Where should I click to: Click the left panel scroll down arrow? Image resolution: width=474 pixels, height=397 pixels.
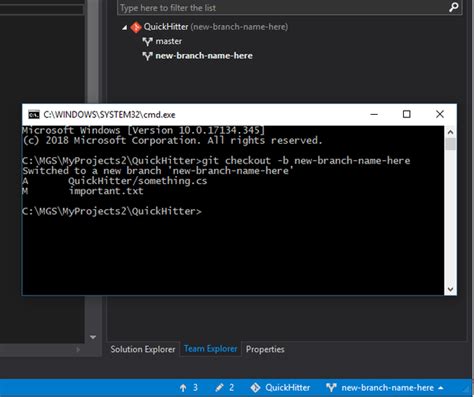tap(93, 337)
